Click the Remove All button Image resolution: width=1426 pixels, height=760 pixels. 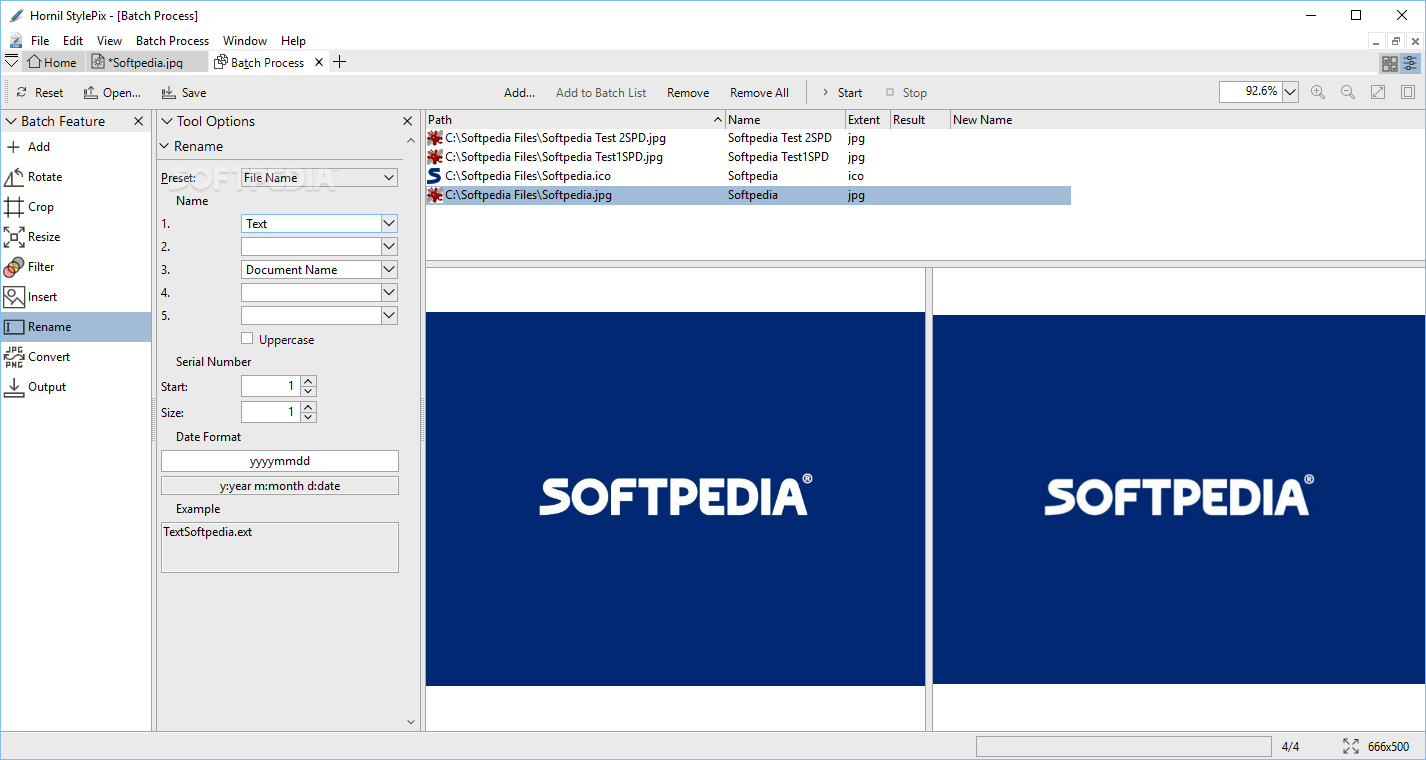click(759, 93)
